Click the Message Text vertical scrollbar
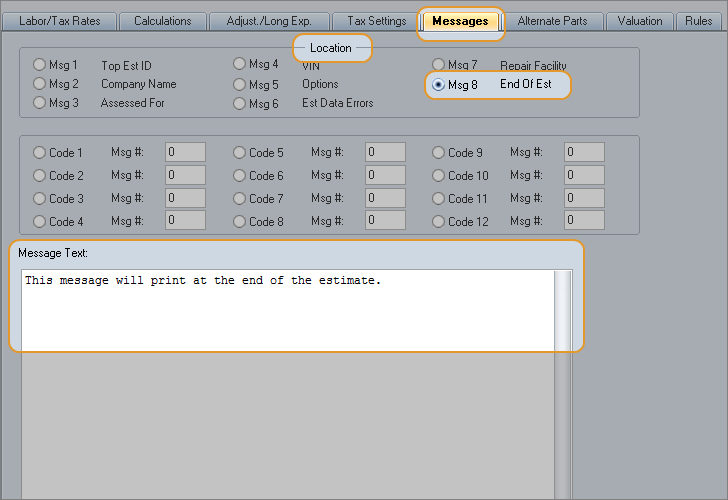 pyautogui.click(x=564, y=310)
